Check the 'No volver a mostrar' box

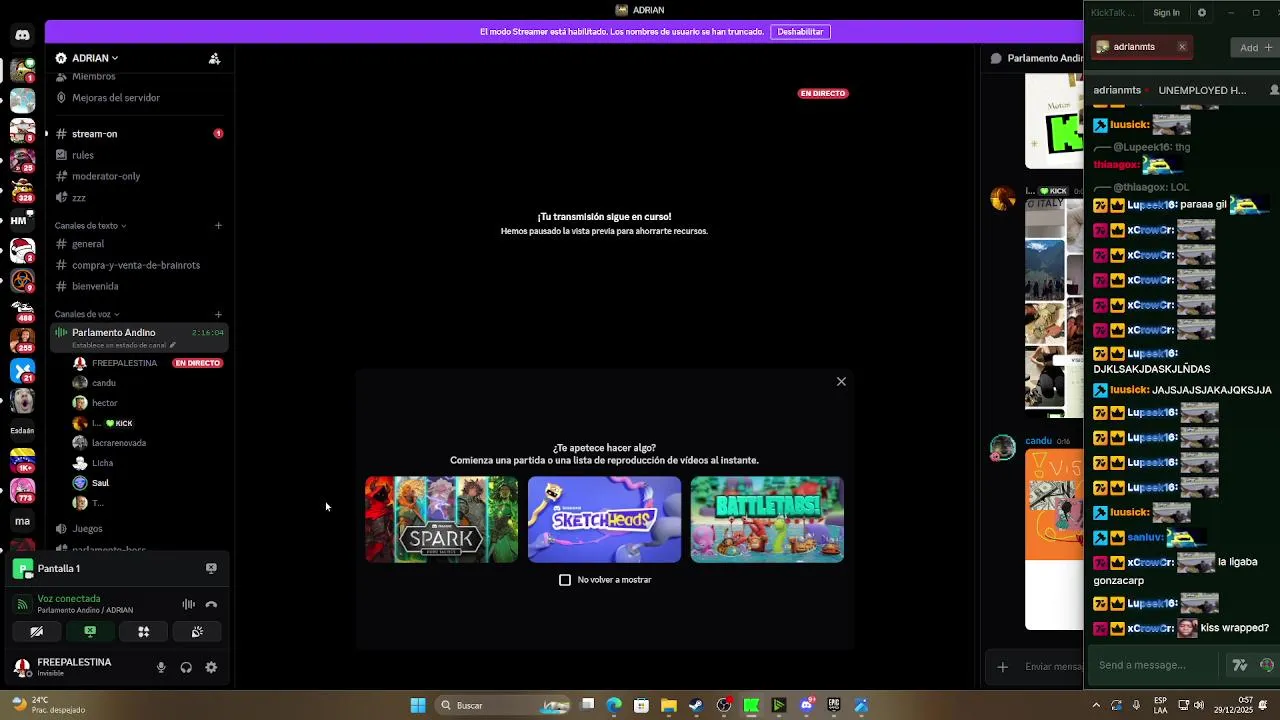(565, 580)
